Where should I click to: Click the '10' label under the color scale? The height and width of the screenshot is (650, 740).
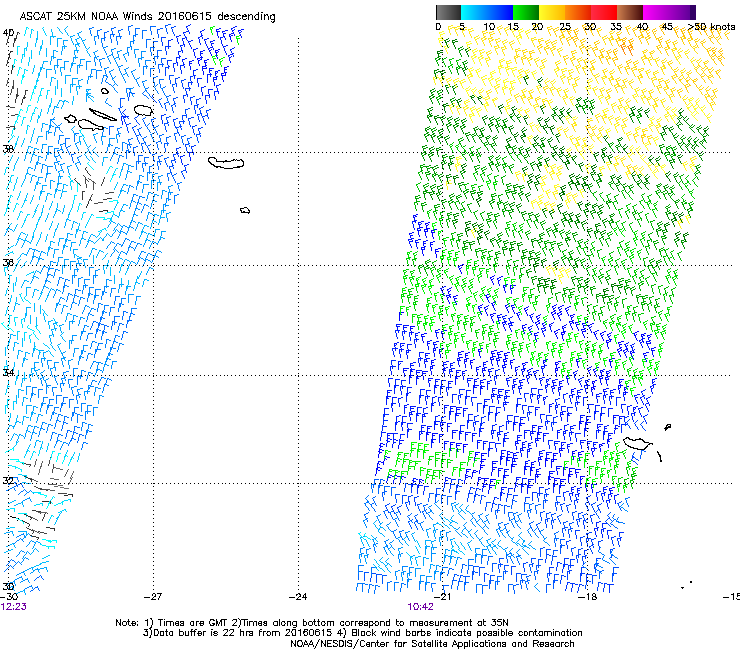489,27
